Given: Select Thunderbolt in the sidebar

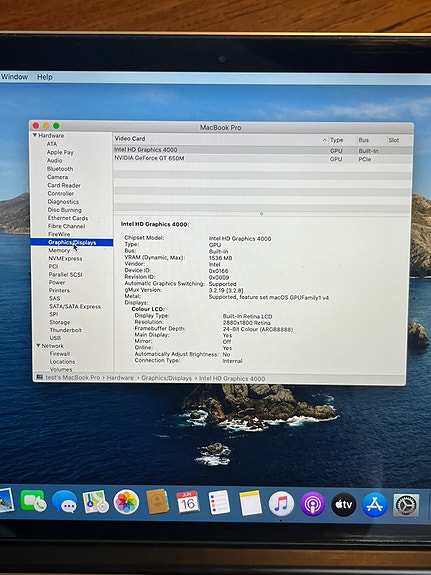Looking at the screenshot, I should tap(66, 330).
